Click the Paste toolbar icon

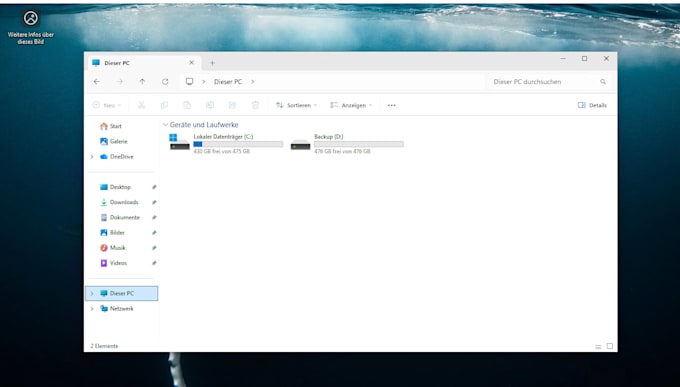(187, 105)
